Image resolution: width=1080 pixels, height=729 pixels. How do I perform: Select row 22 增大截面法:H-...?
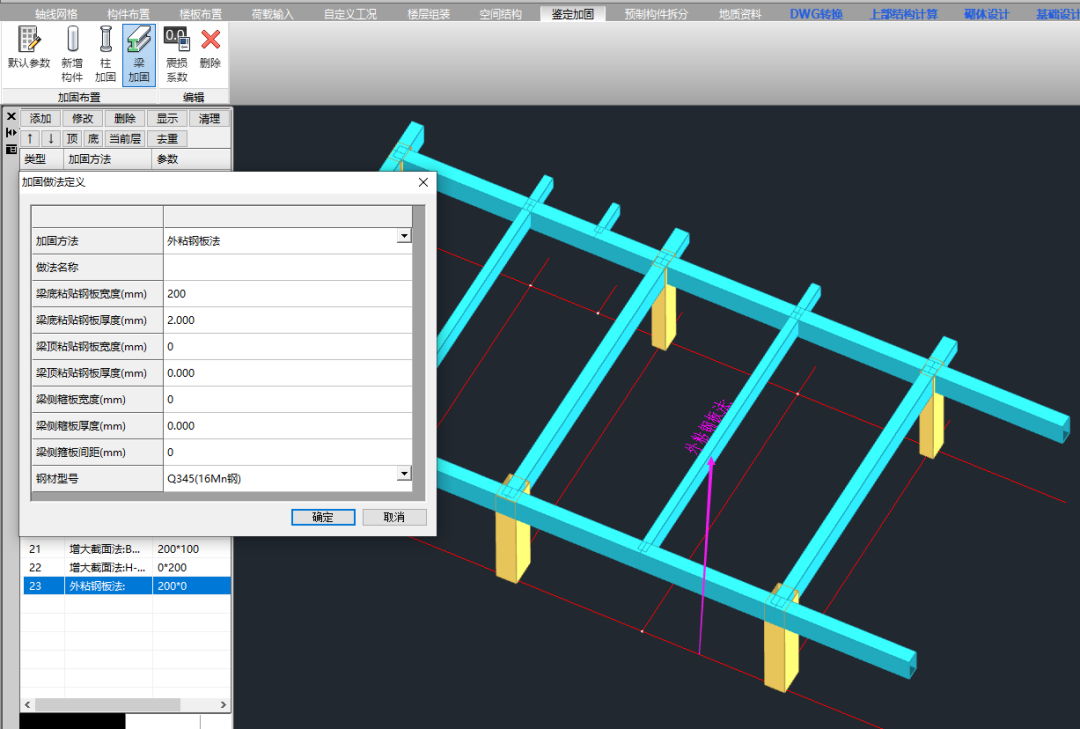[127, 568]
